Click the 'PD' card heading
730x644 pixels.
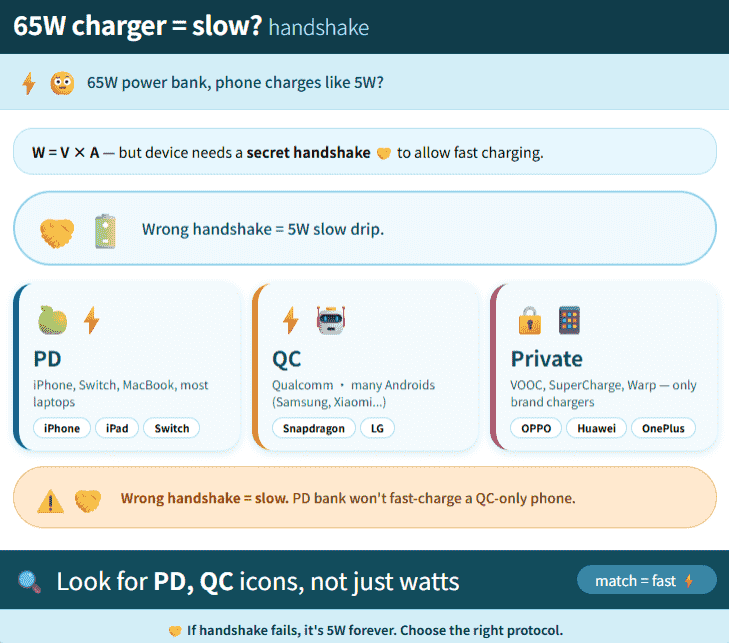[47, 359]
